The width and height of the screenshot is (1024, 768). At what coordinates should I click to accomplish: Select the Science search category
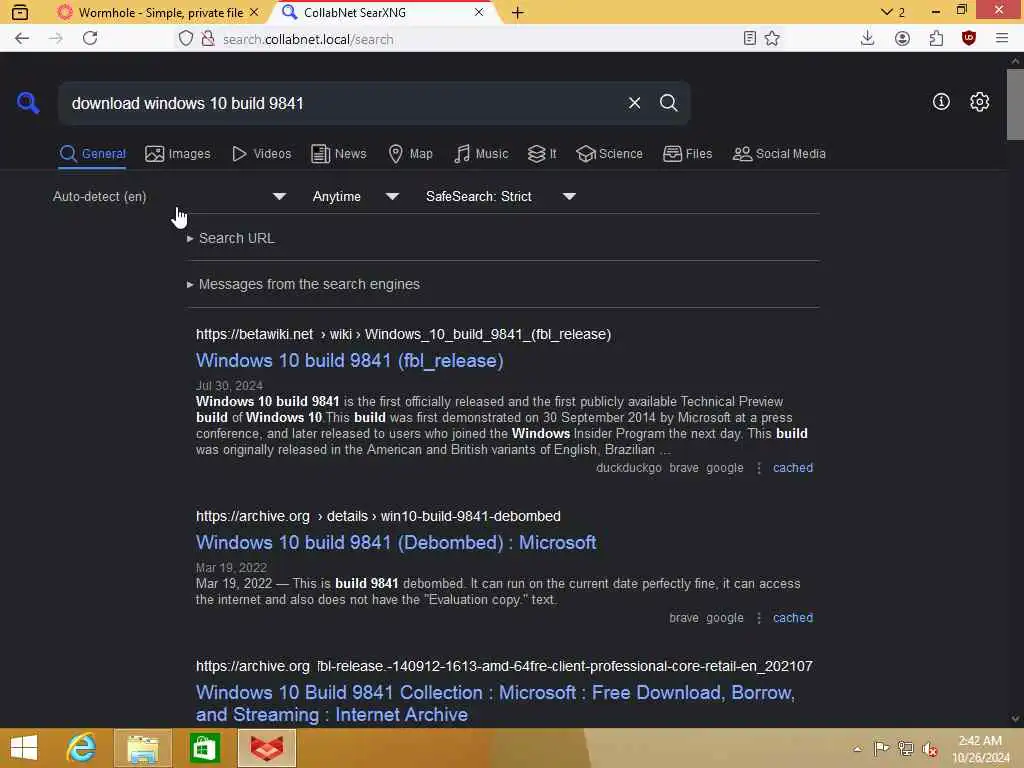click(609, 154)
